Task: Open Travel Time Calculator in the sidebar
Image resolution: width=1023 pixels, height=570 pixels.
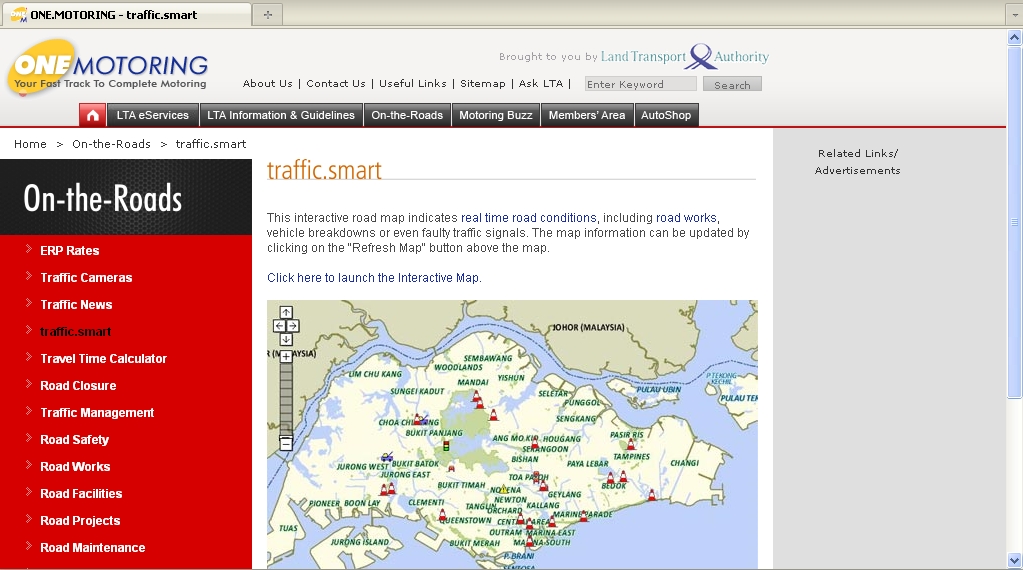Action: point(104,359)
